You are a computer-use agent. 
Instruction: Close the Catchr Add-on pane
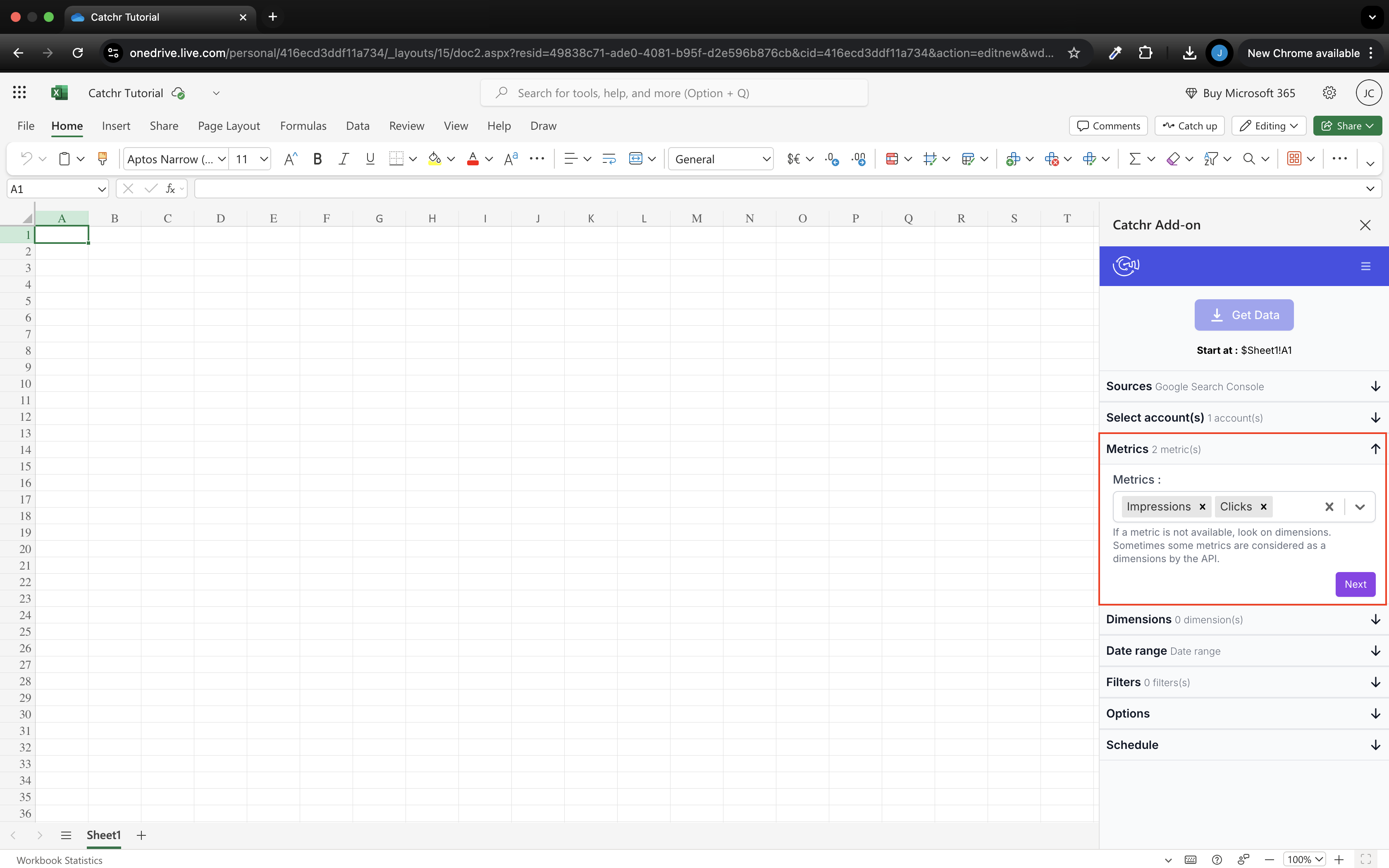pos(1365,225)
